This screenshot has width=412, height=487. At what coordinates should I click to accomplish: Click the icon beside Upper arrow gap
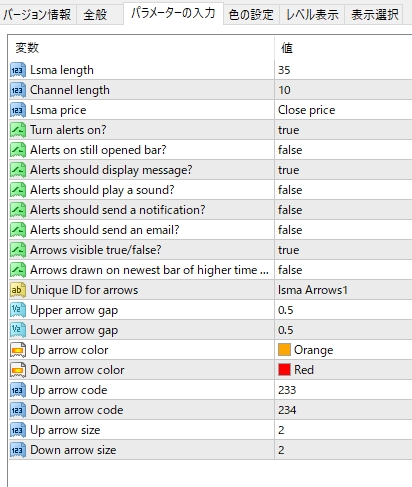pyautogui.click(x=18, y=310)
